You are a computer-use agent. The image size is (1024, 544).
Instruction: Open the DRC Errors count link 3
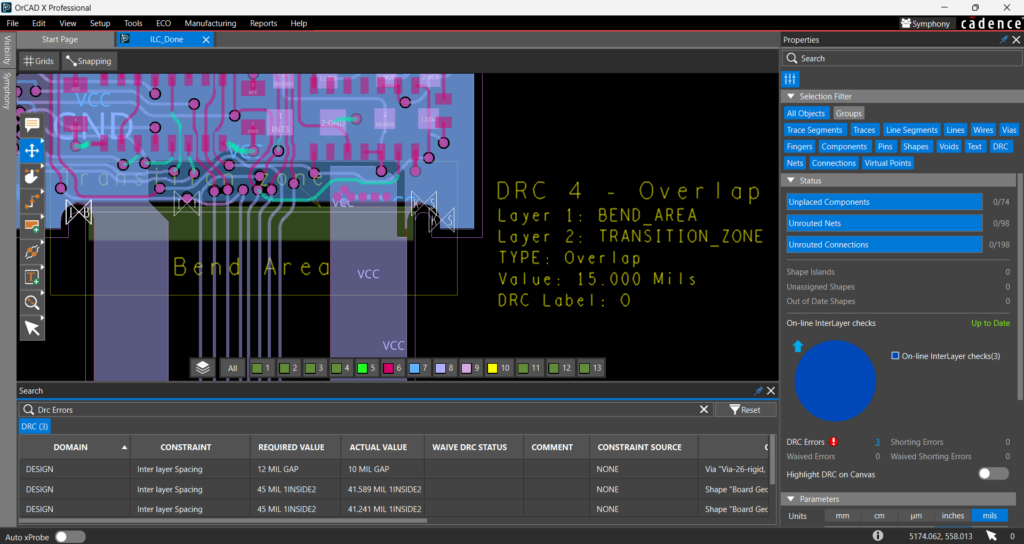(x=877, y=442)
